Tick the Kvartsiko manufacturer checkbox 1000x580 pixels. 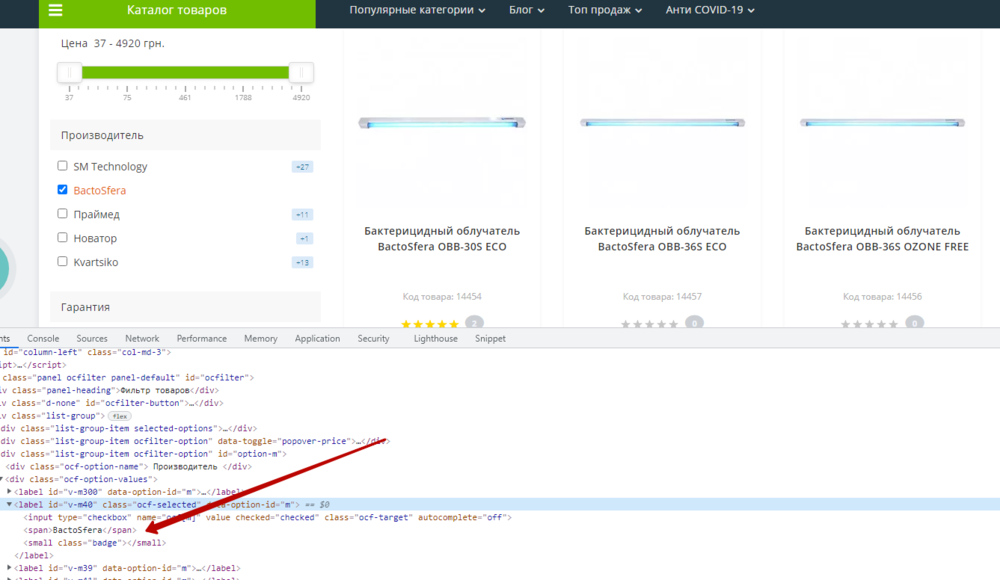click(x=63, y=262)
